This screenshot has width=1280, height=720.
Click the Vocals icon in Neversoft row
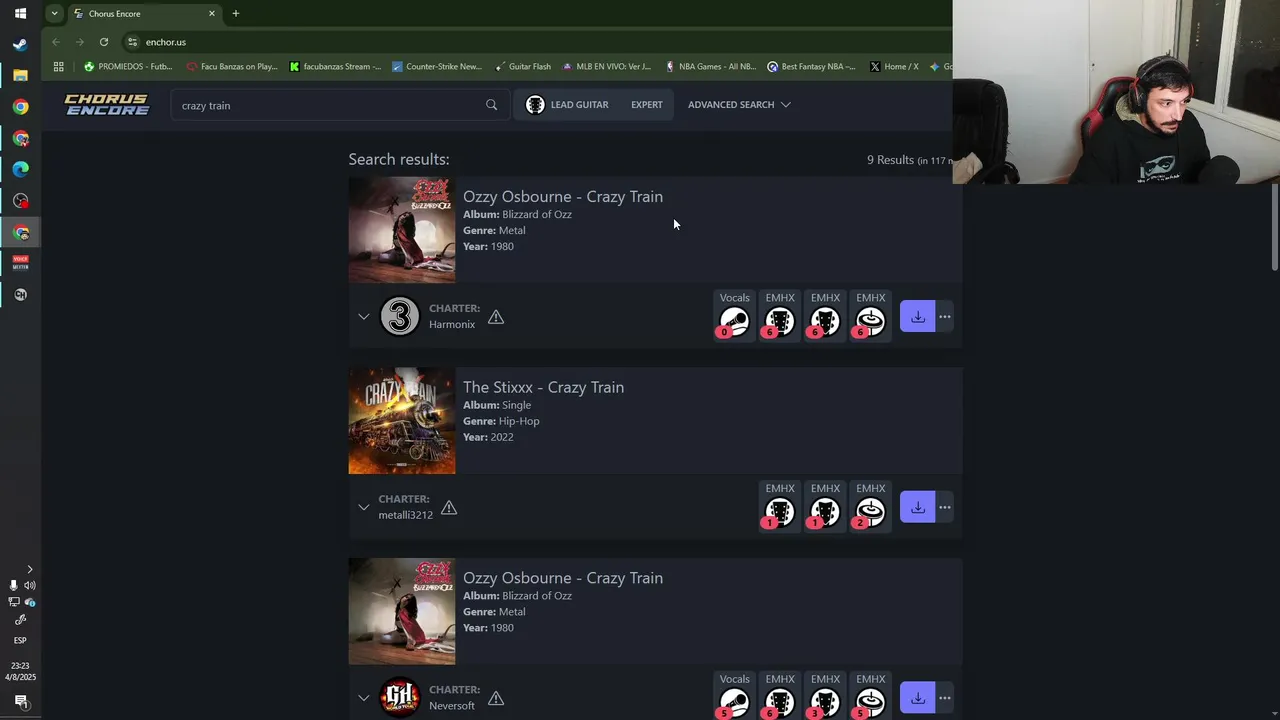(734, 703)
